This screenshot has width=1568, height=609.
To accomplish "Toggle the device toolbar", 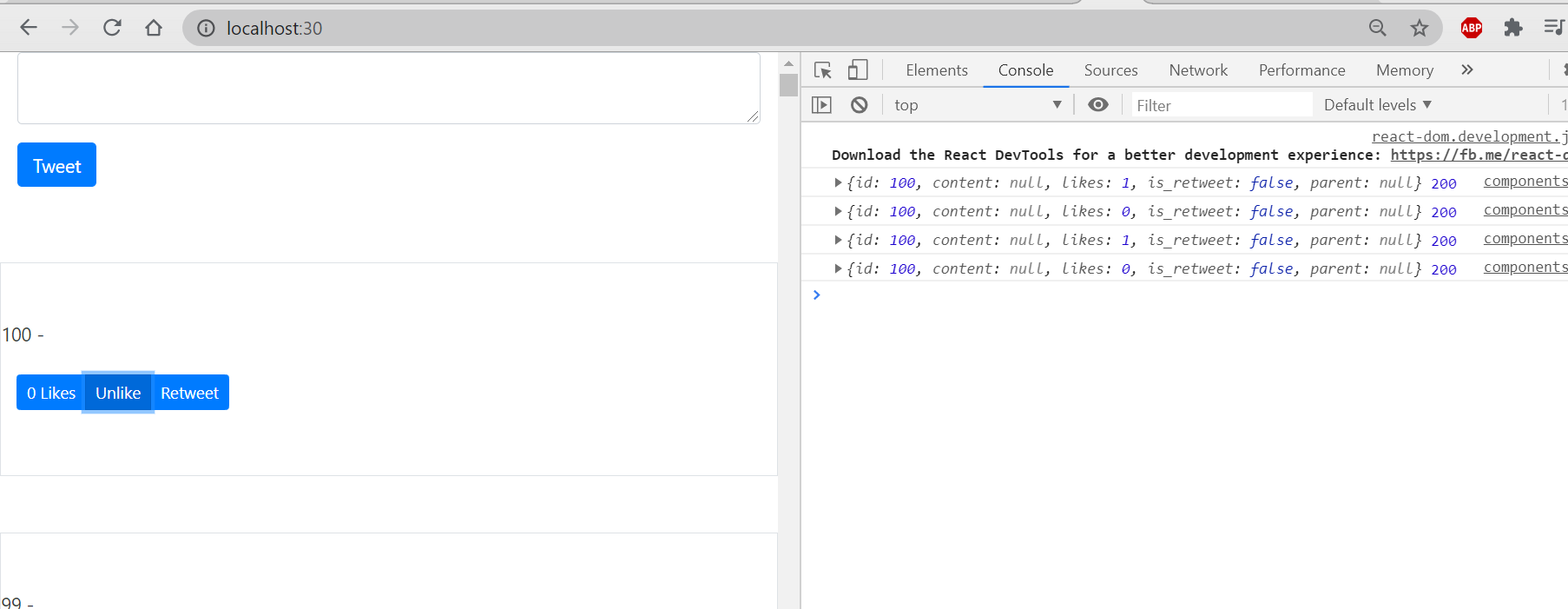I will (x=858, y=70).
